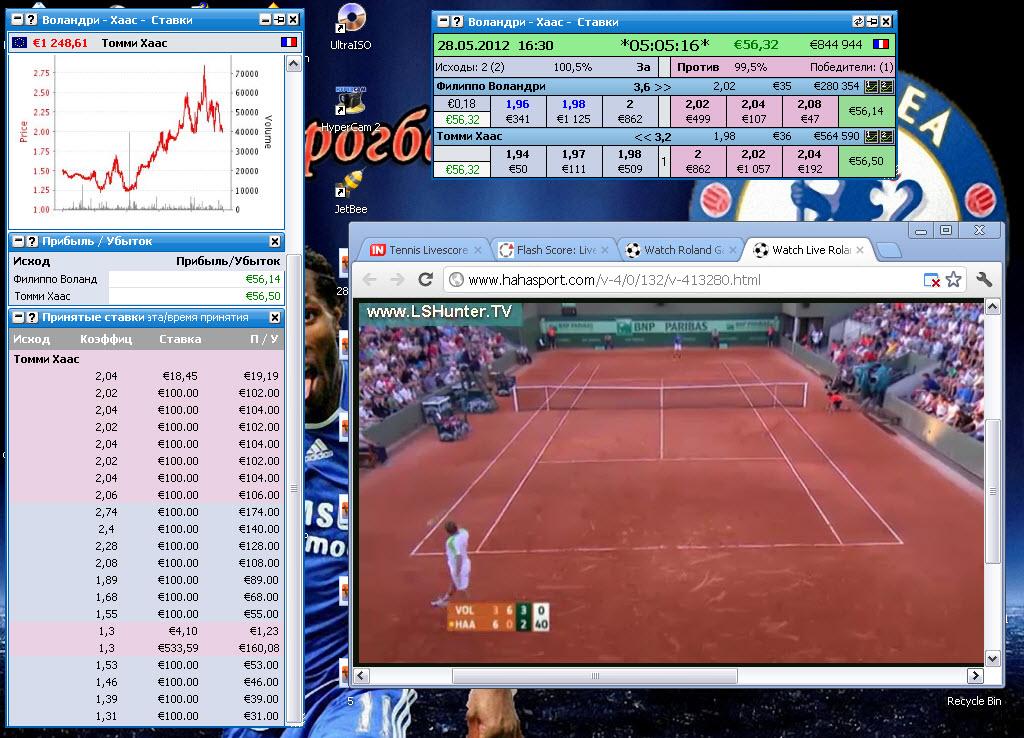Viewport: 1024px width, 738px height.
Task: Collapse left Ставки window with minus icon
Action: [18, 20]
